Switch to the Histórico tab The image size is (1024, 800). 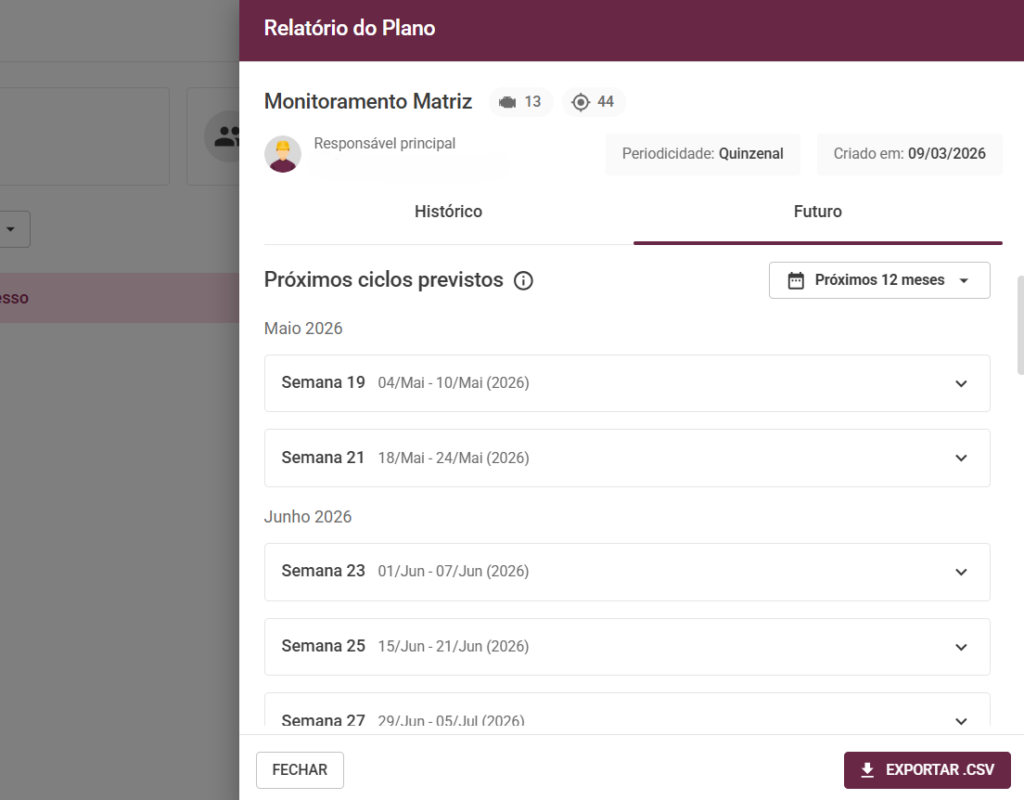(448, 212)
